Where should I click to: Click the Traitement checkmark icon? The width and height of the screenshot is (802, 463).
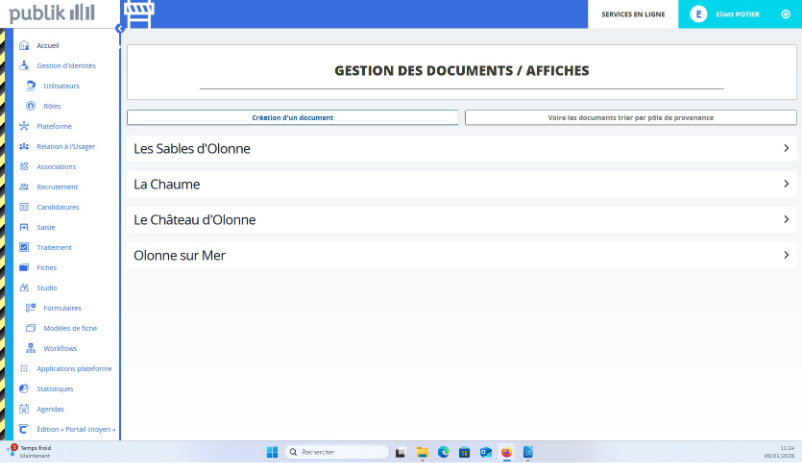(x=24, y=247)
